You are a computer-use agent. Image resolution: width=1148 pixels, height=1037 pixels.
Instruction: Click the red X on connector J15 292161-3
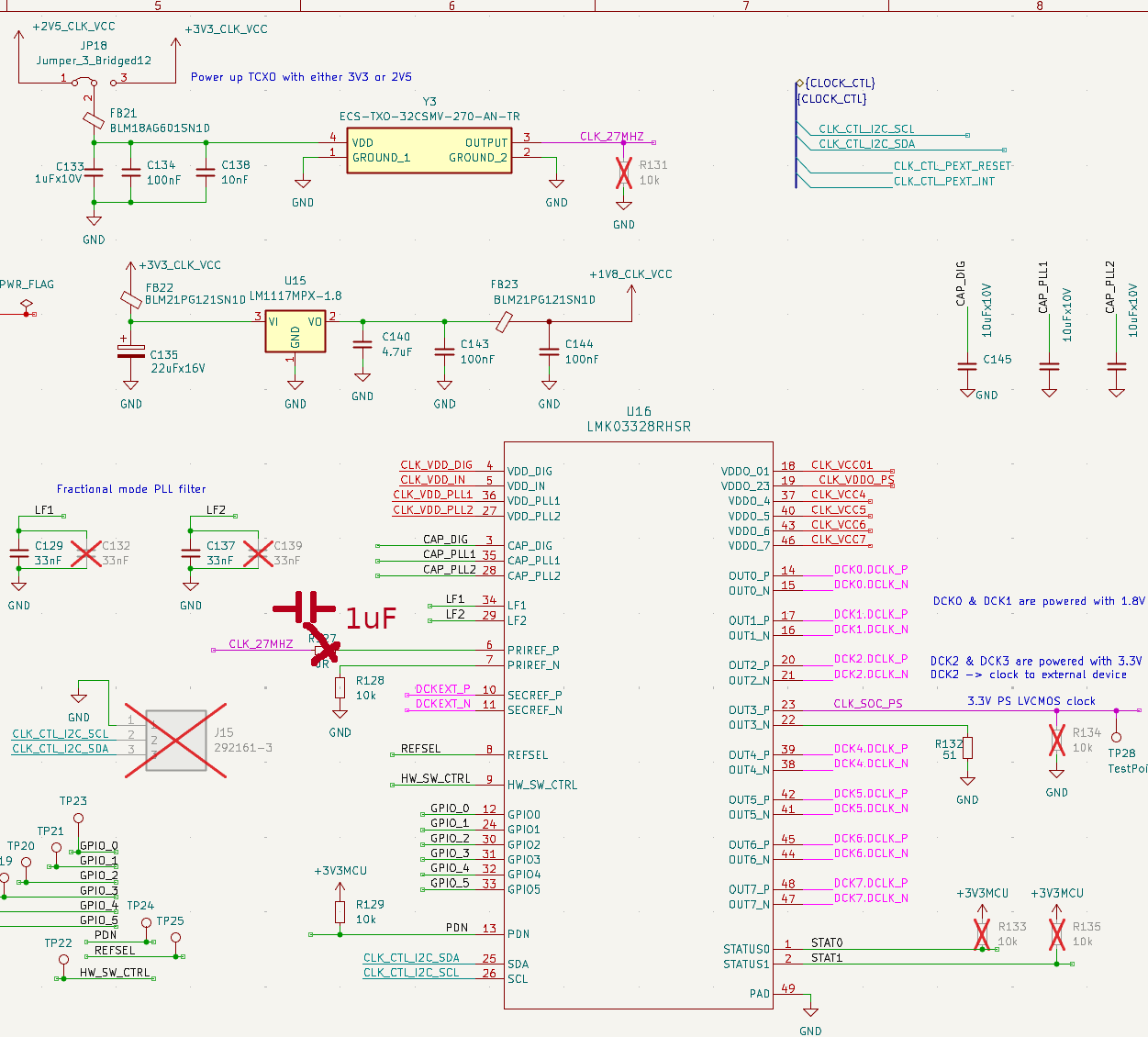click(173, 742)
